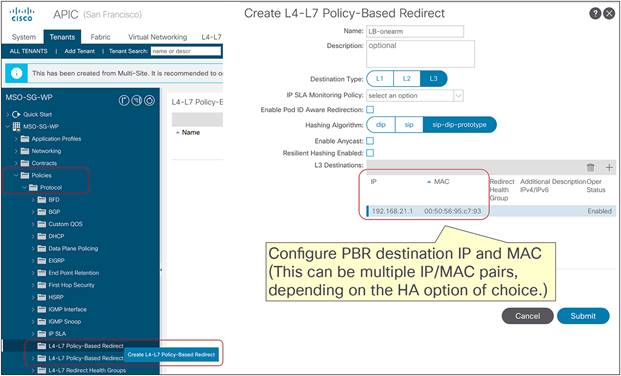Screen dimensions: 621x376
Task: Click Add Tenant link
Action: (x=80, y=51)
